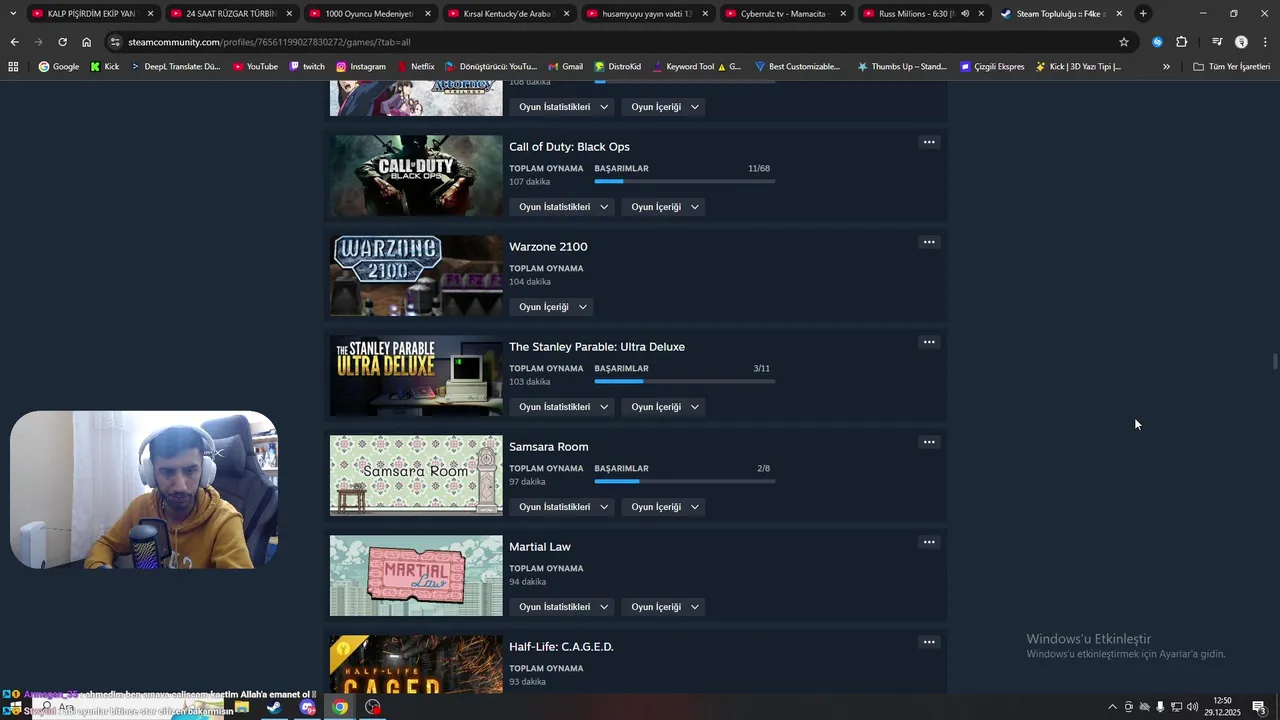Open the Warzone 2100 title link
The image size is (1280, 720).
coord(548,247)
